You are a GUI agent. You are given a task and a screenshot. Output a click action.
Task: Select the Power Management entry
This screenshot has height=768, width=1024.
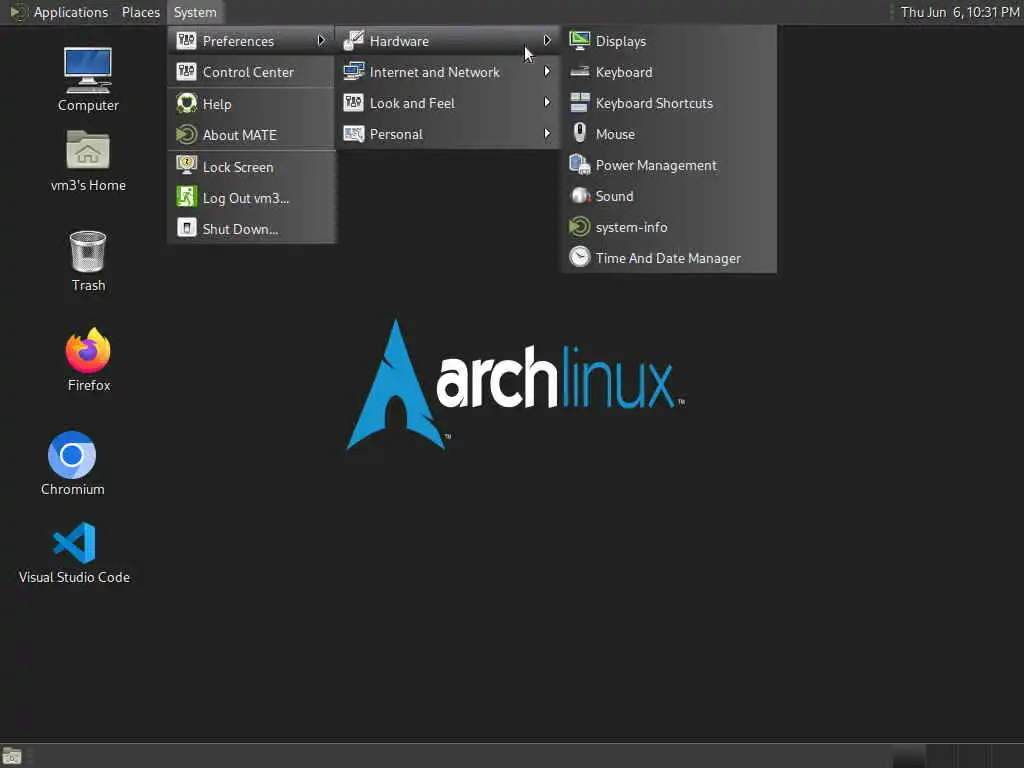point(669,165)
